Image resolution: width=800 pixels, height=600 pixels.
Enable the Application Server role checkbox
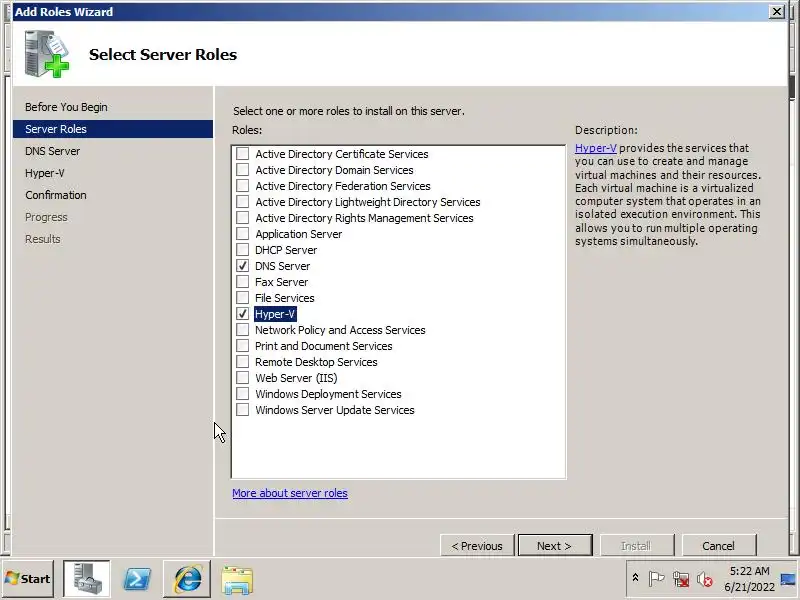click(x=242, y=234)
